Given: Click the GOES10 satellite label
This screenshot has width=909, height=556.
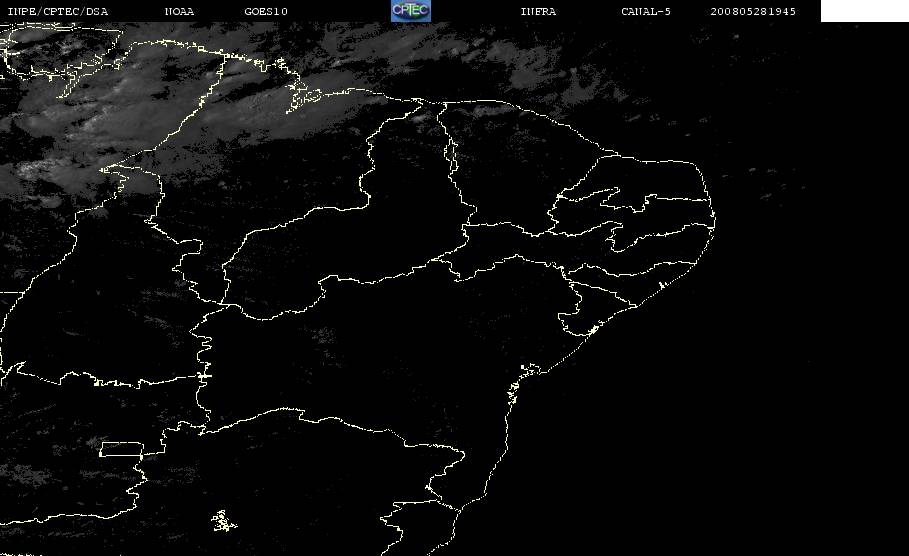Looking at the screenshot, I should click(x=266, y=12).
